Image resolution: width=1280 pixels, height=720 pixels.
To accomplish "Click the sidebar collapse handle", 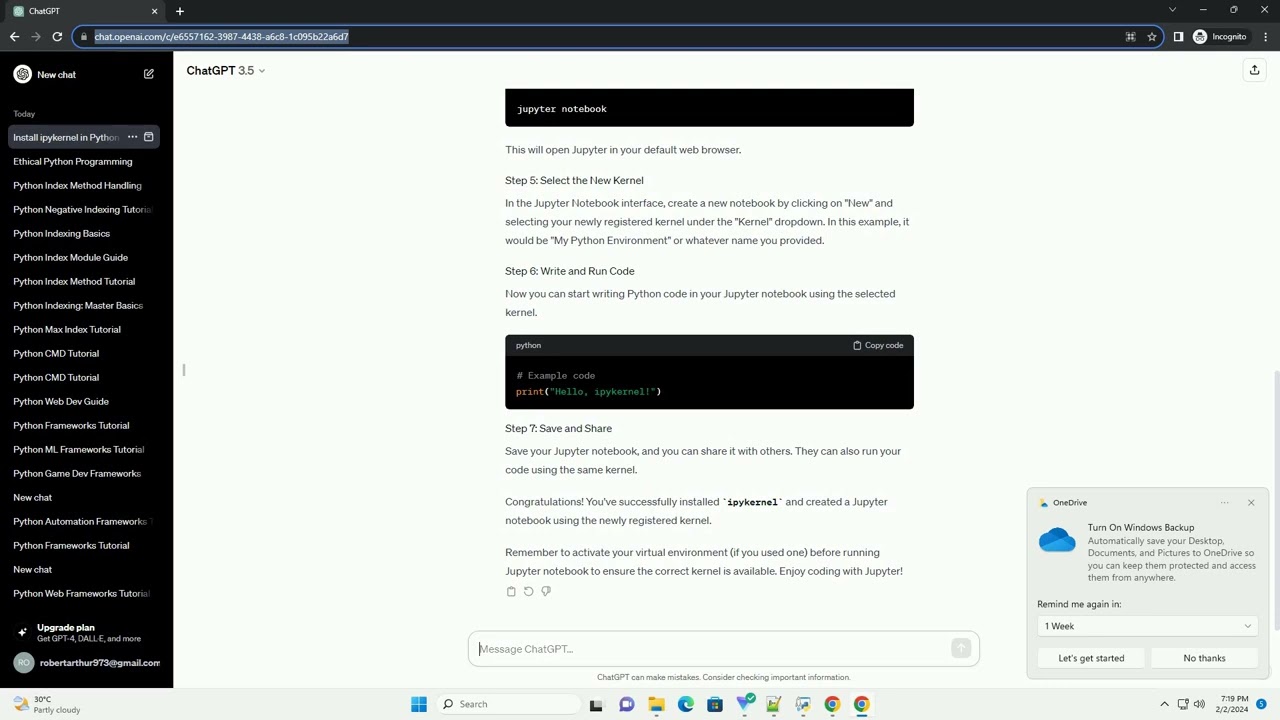I will point(184,370).
